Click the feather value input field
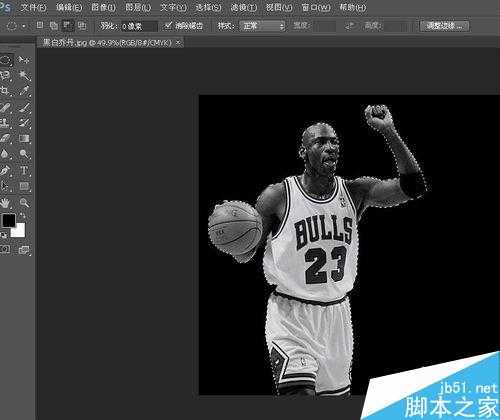 [139, 26]
